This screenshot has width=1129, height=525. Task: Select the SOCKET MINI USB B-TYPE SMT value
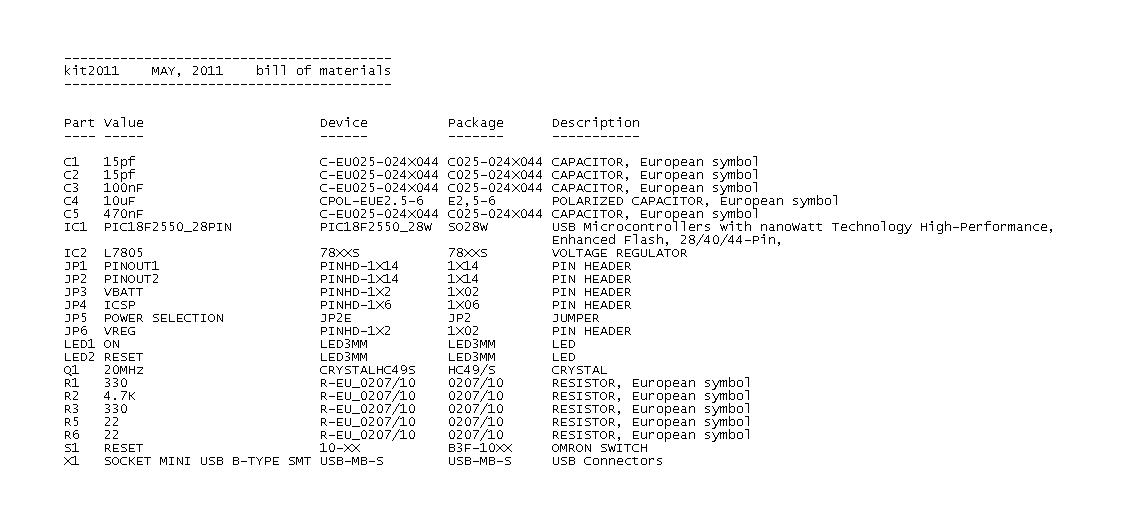click(207, 461)
